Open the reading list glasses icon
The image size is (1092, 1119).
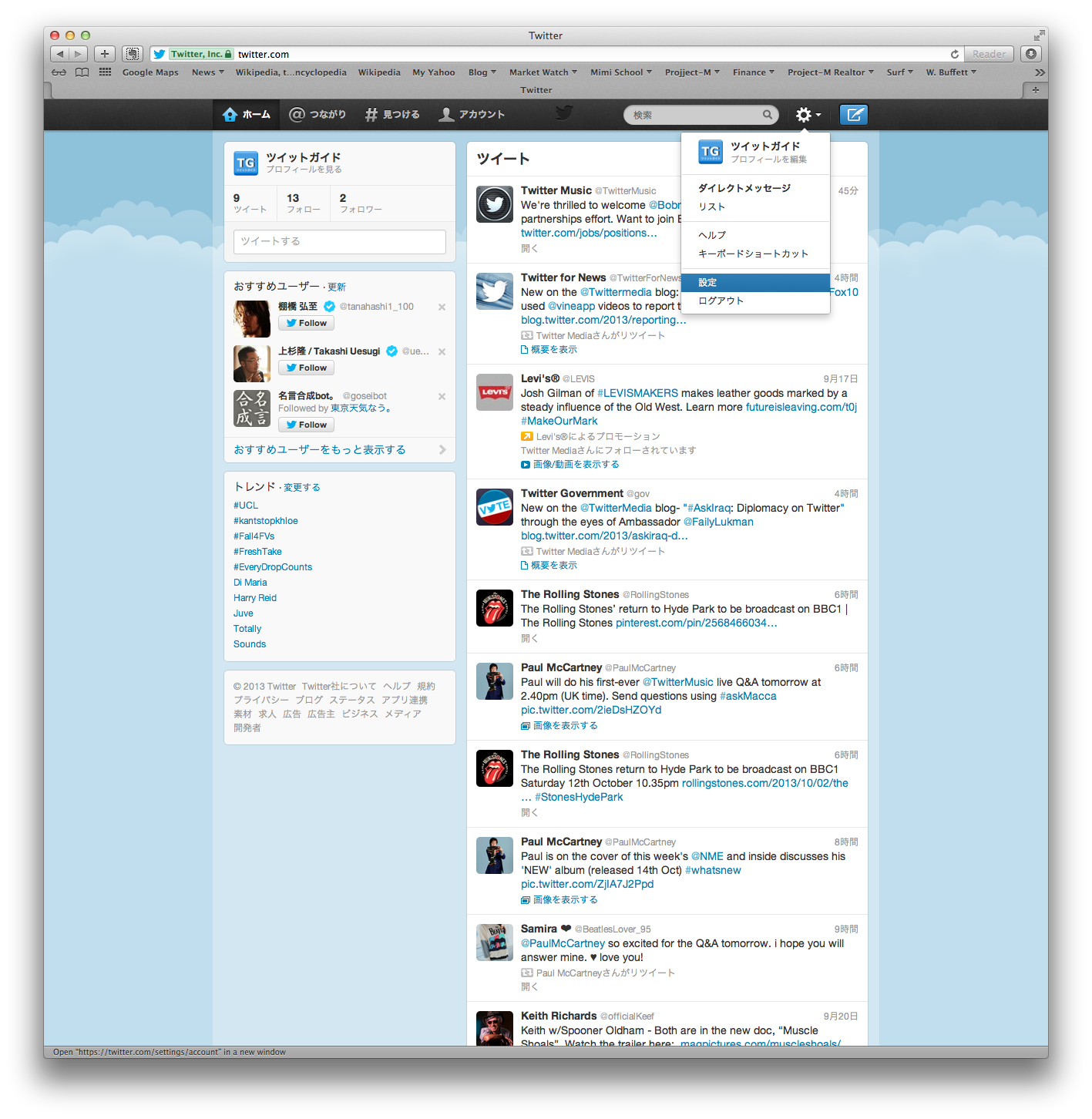point(59,72)
